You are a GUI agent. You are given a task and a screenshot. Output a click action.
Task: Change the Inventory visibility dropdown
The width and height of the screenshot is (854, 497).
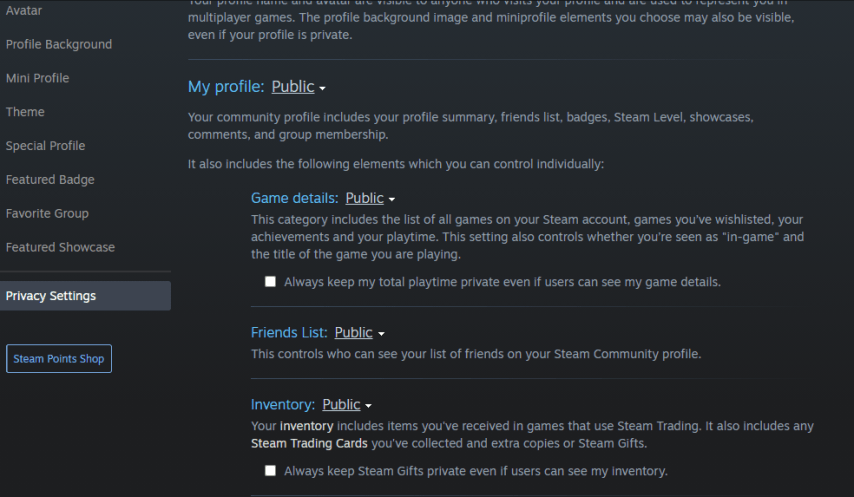(x=346, y=404)
